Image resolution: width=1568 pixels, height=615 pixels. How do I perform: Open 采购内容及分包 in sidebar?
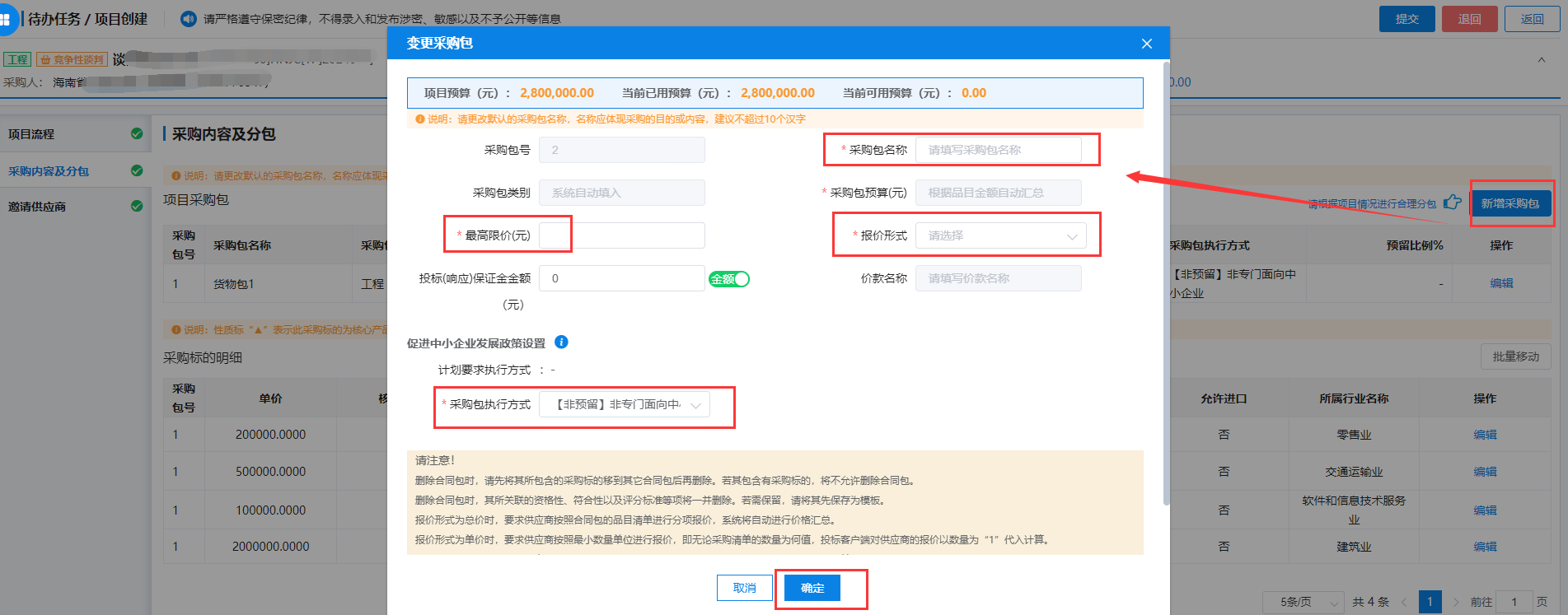click(x=76, y=170)
